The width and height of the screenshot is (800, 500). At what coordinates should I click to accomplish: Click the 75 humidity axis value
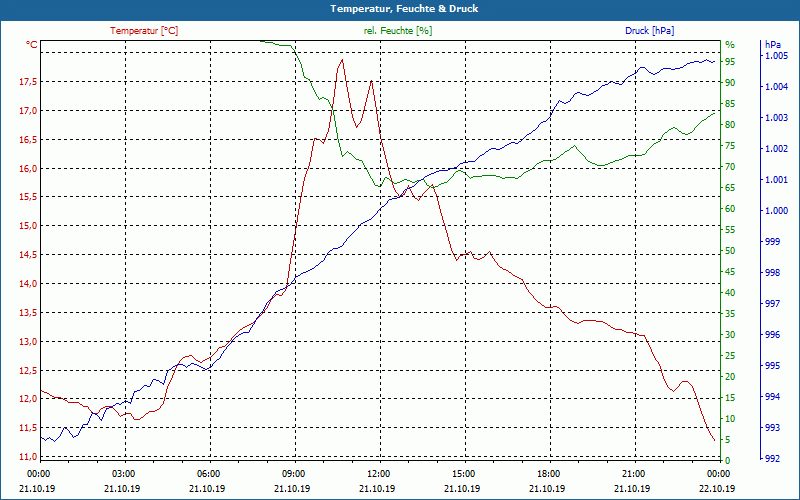tap(730, 146)
